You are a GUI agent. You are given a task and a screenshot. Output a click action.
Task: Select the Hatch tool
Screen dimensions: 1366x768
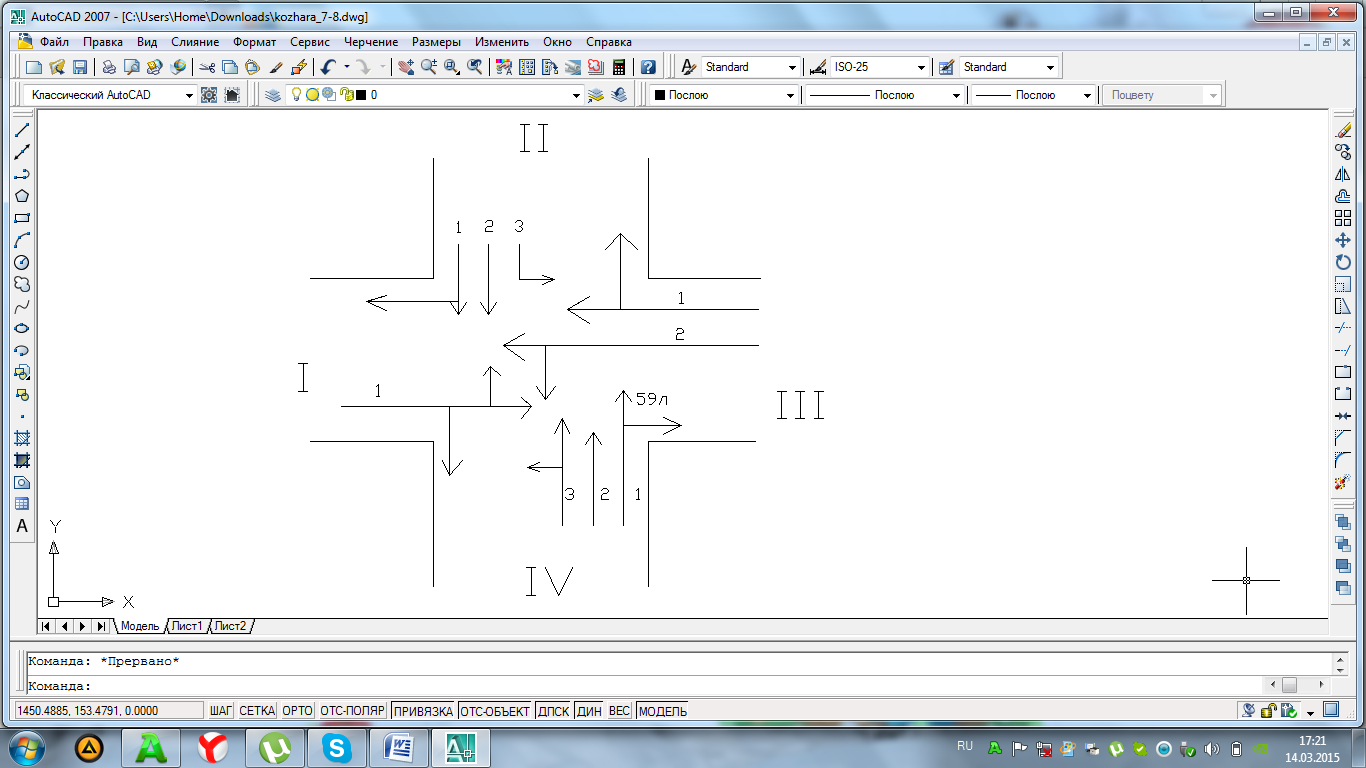point(22,438)
